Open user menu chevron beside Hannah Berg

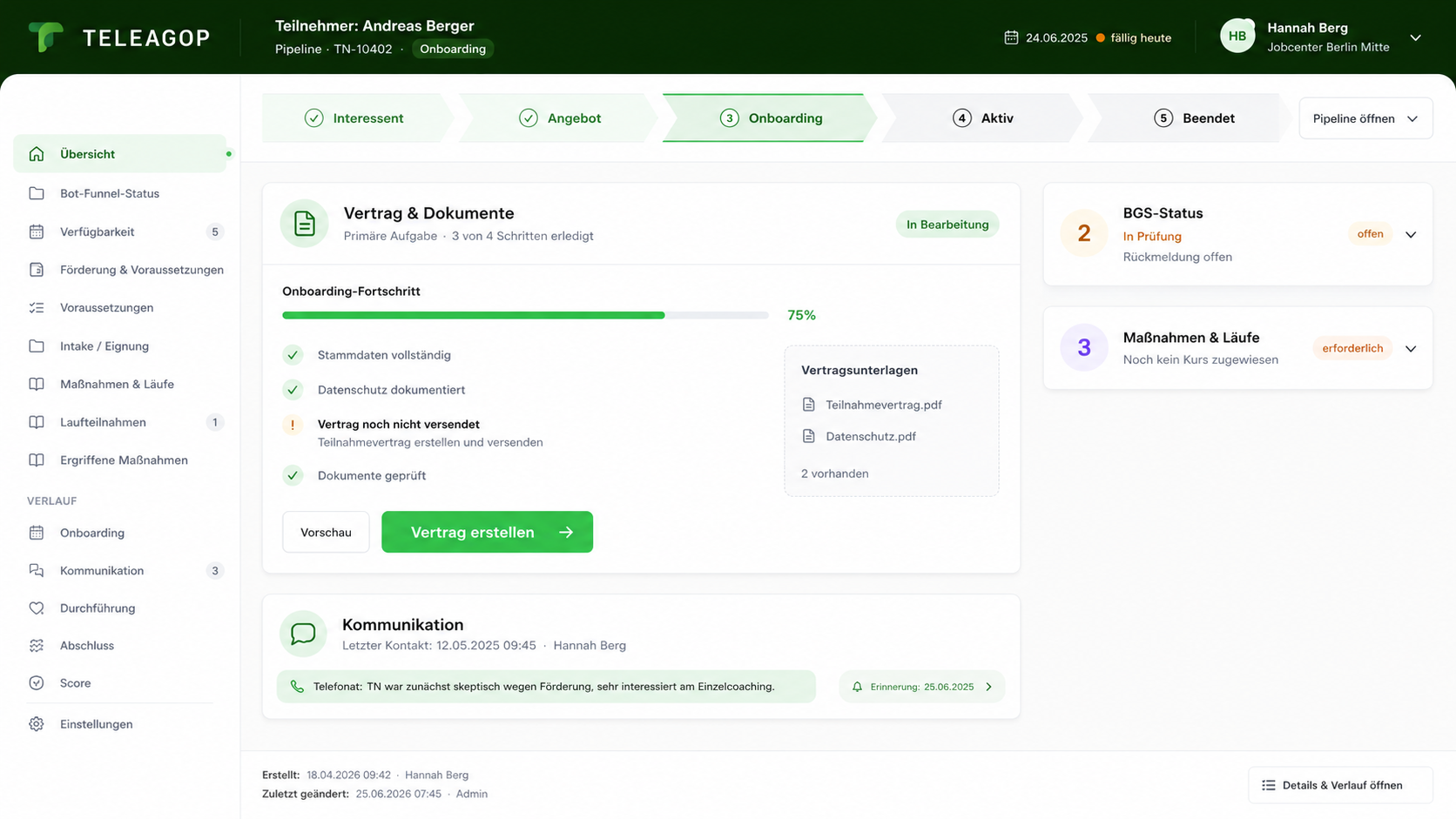coord(1416,37)
